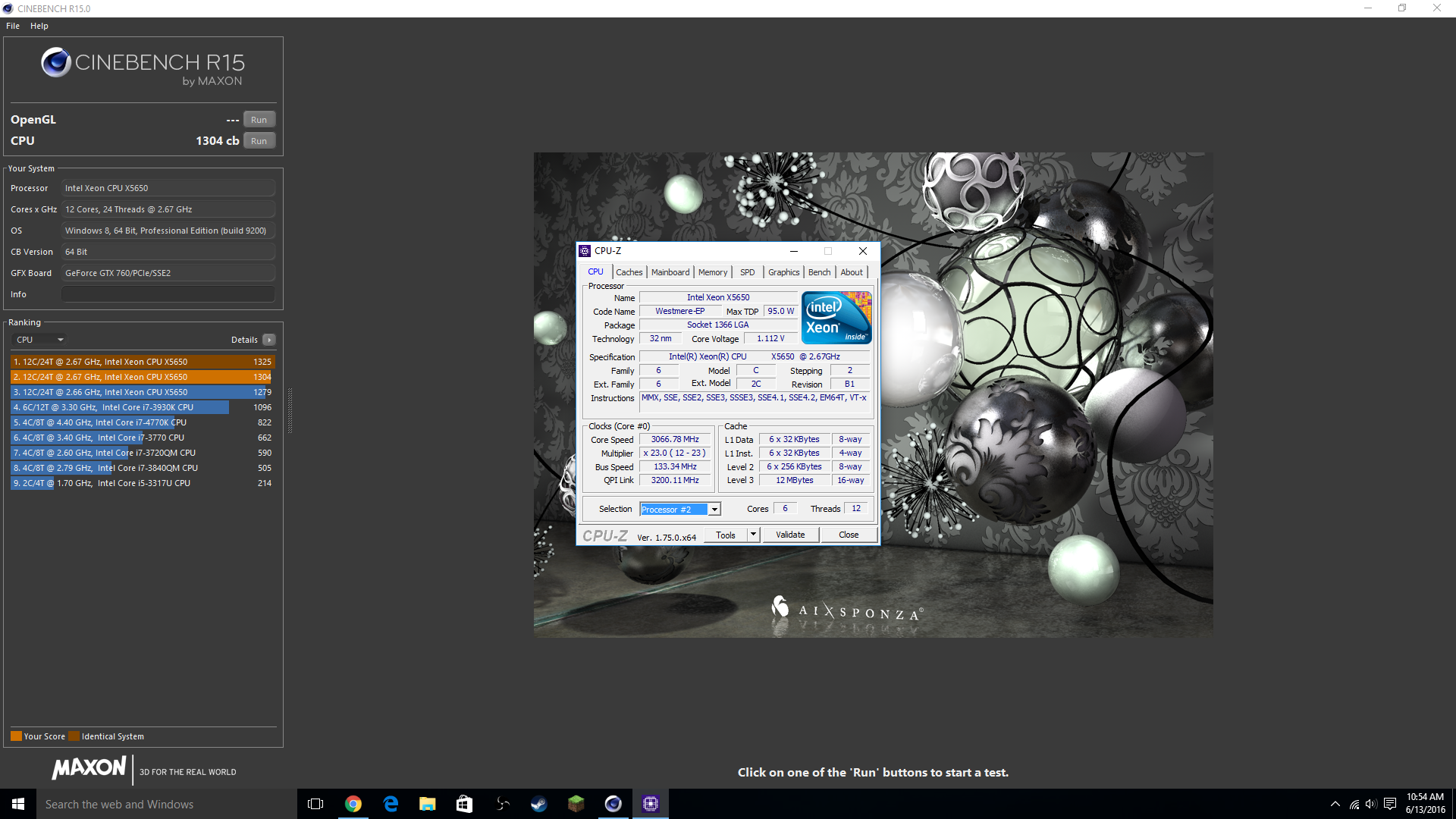Switch to the Graphics tab in CPU-Z
This screenshot has width=1456, height=819.
pos(783,272)
